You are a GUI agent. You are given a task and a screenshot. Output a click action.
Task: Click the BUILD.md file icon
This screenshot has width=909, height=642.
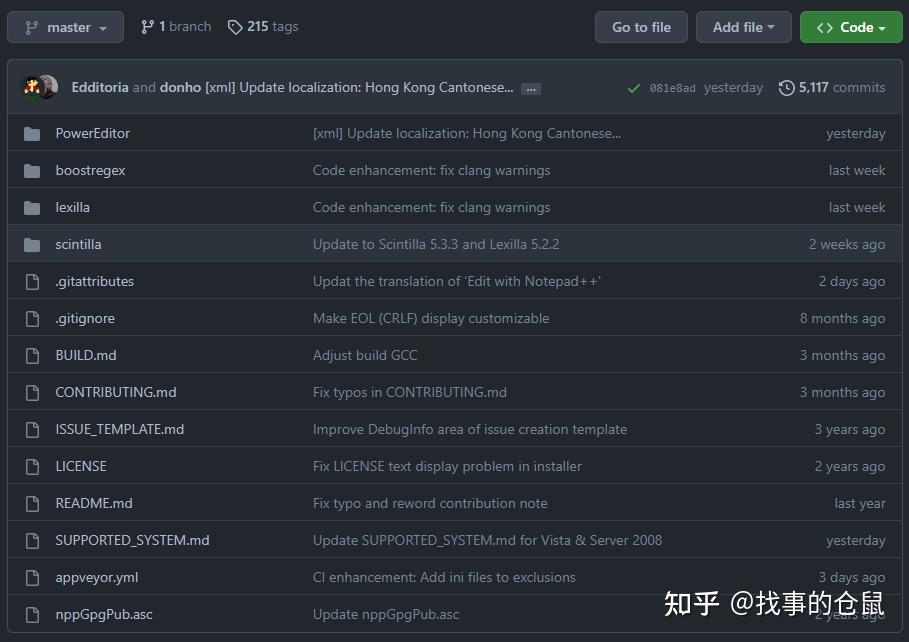(32, 356)
